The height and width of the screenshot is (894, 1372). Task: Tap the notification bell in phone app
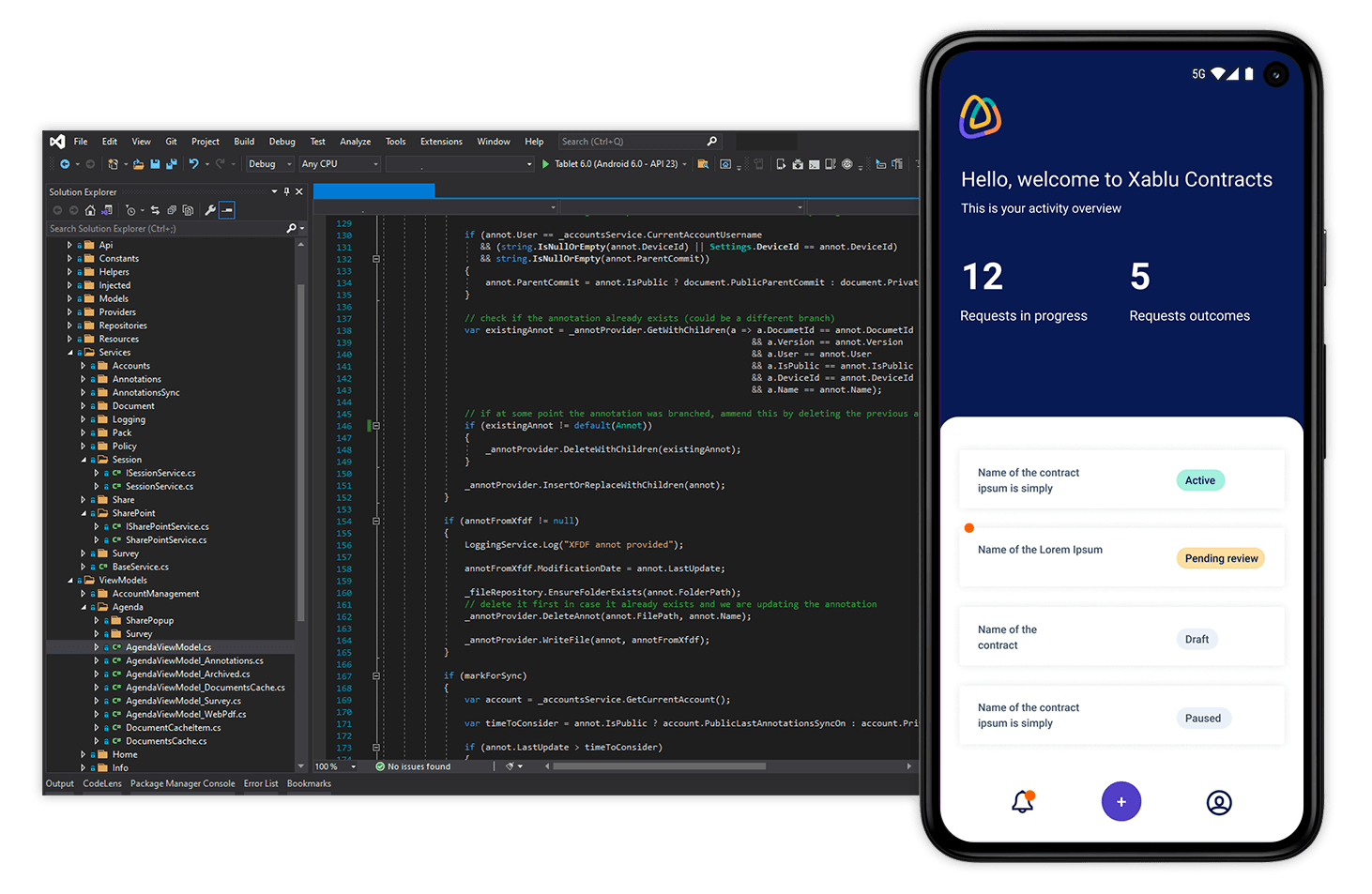pyautogui.click(x=1023, y=802)
